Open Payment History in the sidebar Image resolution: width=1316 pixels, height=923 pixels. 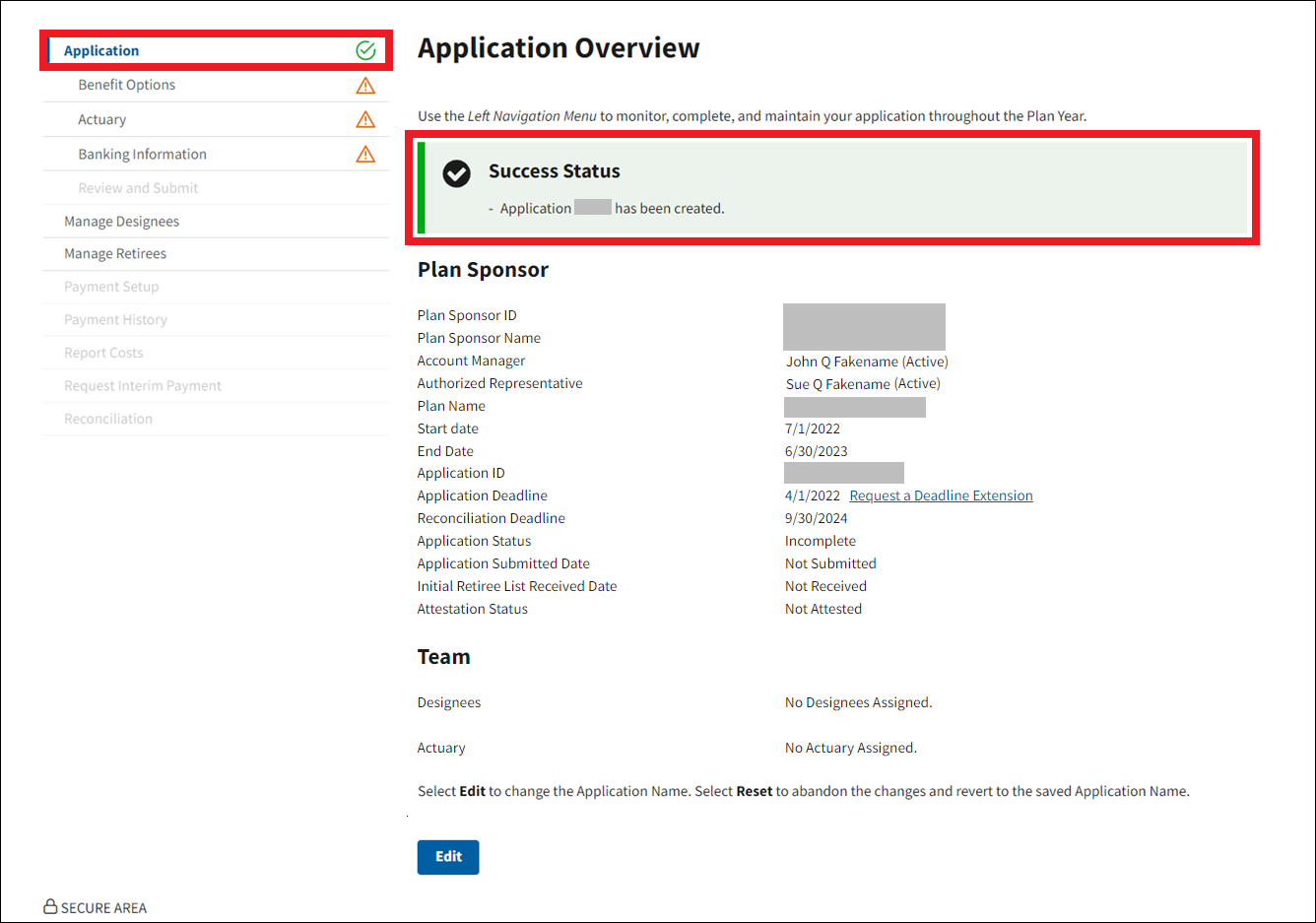[115, 320]
